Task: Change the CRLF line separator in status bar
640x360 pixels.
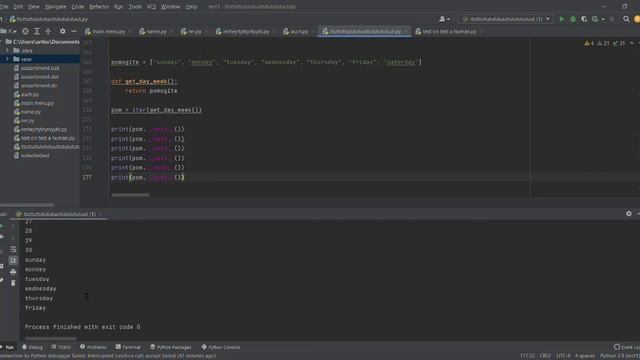Action: pos(545,356)
